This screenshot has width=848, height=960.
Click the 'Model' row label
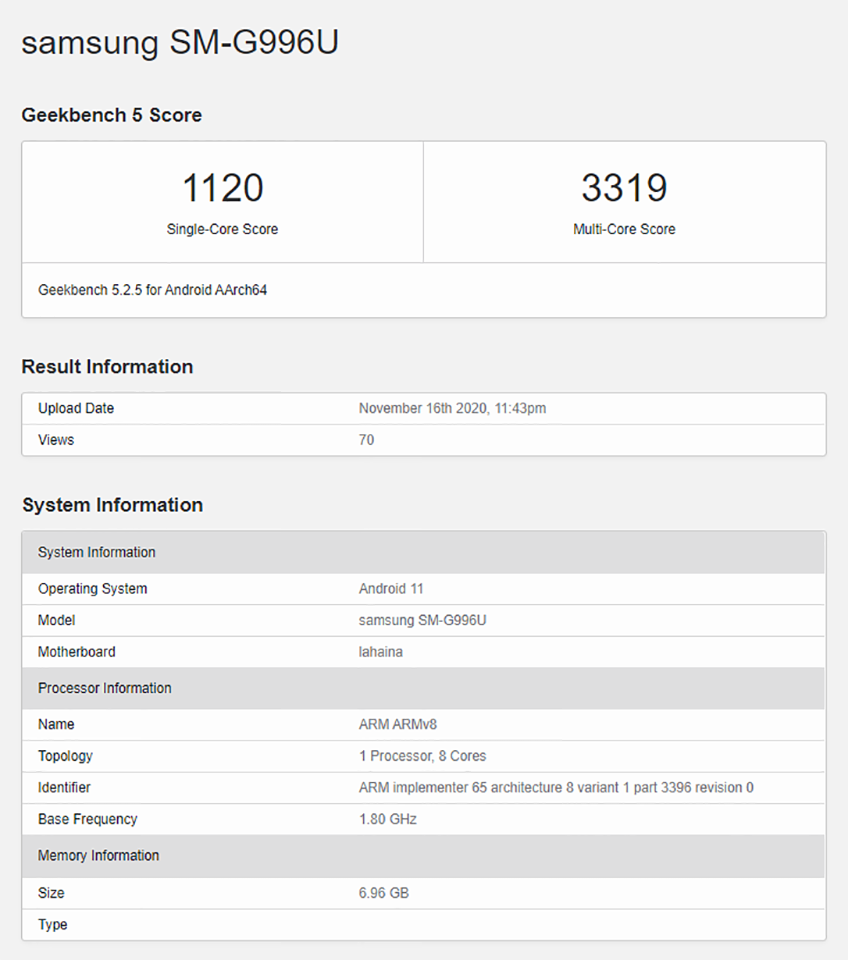coord(56,620)
